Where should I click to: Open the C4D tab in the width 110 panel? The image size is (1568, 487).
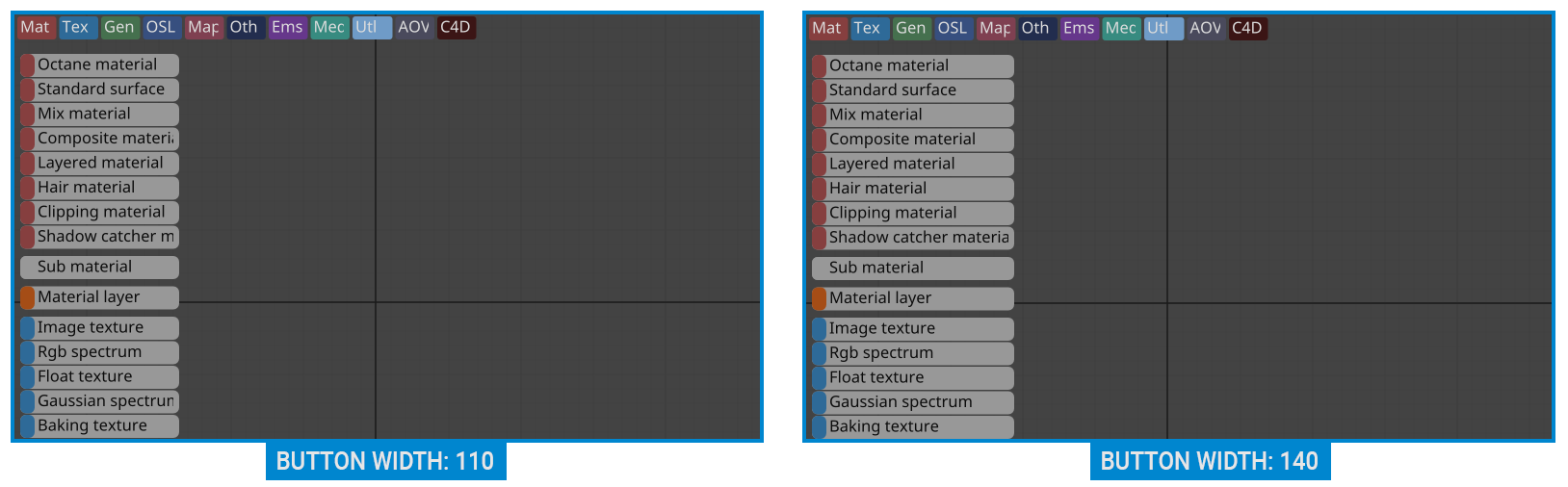pyautogui.click(x=456, y=28)
